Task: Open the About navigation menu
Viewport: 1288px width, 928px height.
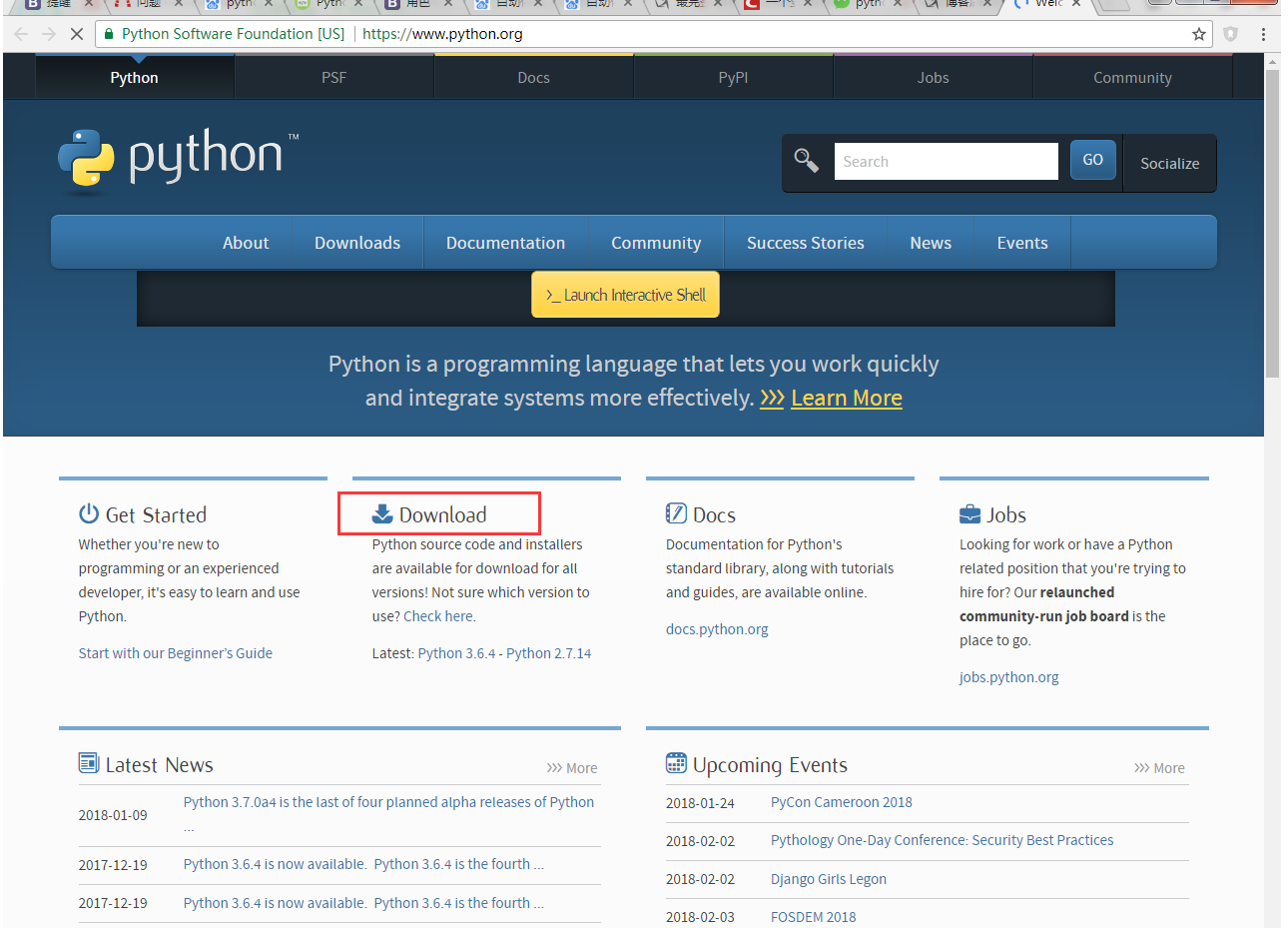Action: point(246,243)
